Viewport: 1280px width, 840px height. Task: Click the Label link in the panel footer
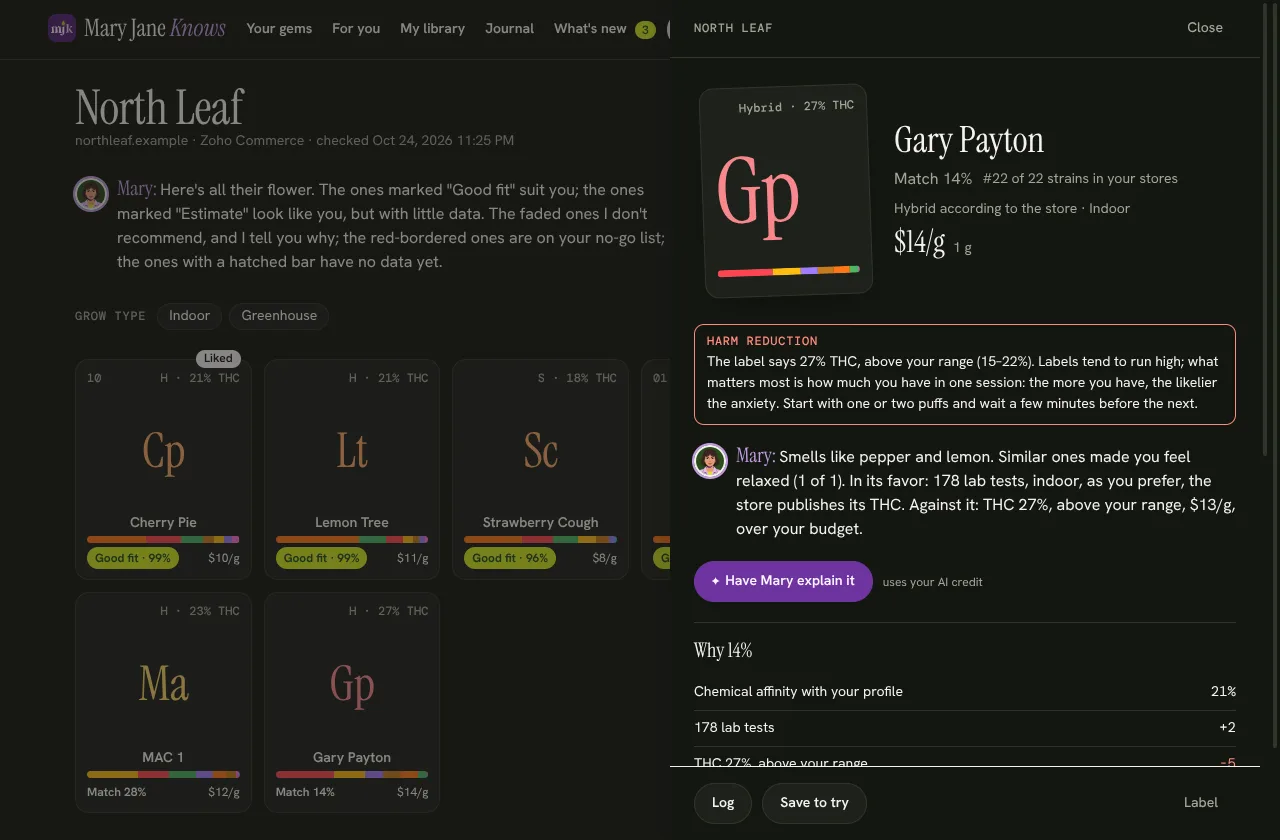coord(1201,802)
